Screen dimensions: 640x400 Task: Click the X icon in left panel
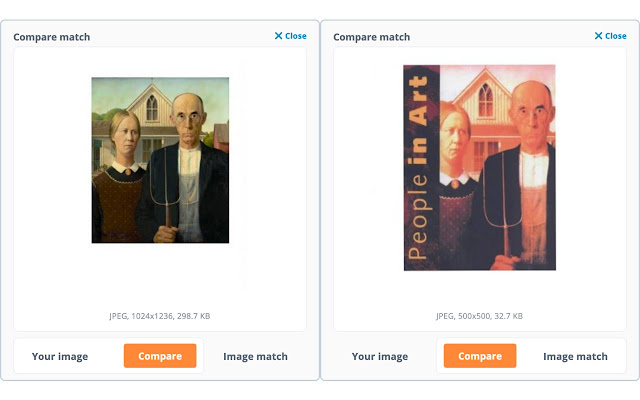click(279, 36)
